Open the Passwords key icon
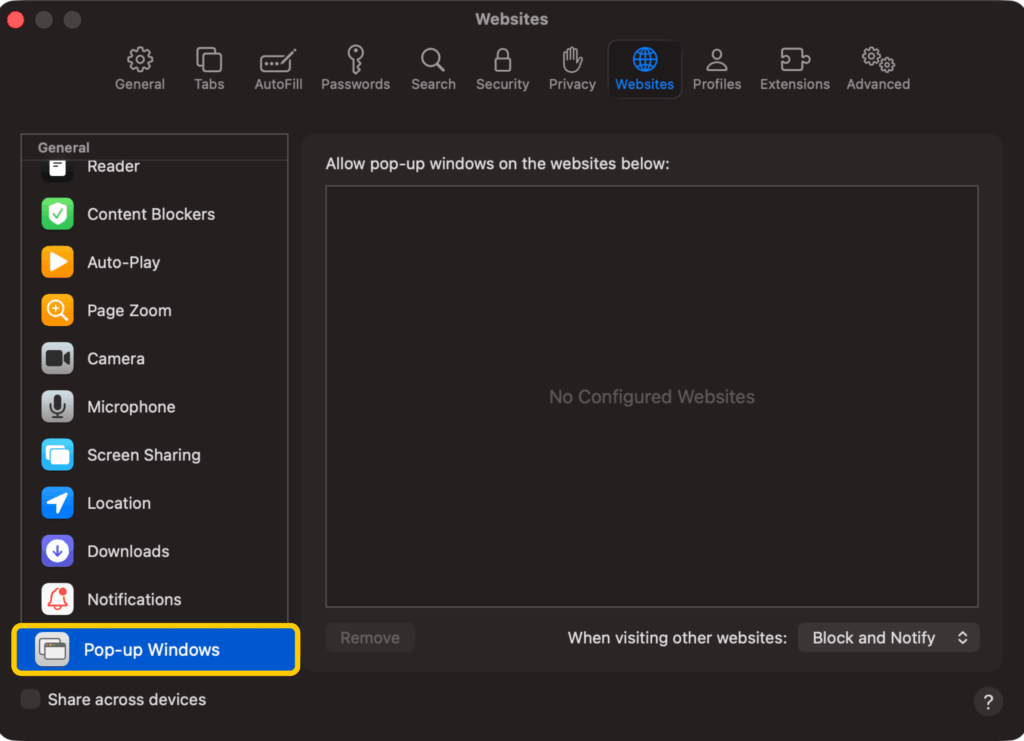 coord(355,59)
